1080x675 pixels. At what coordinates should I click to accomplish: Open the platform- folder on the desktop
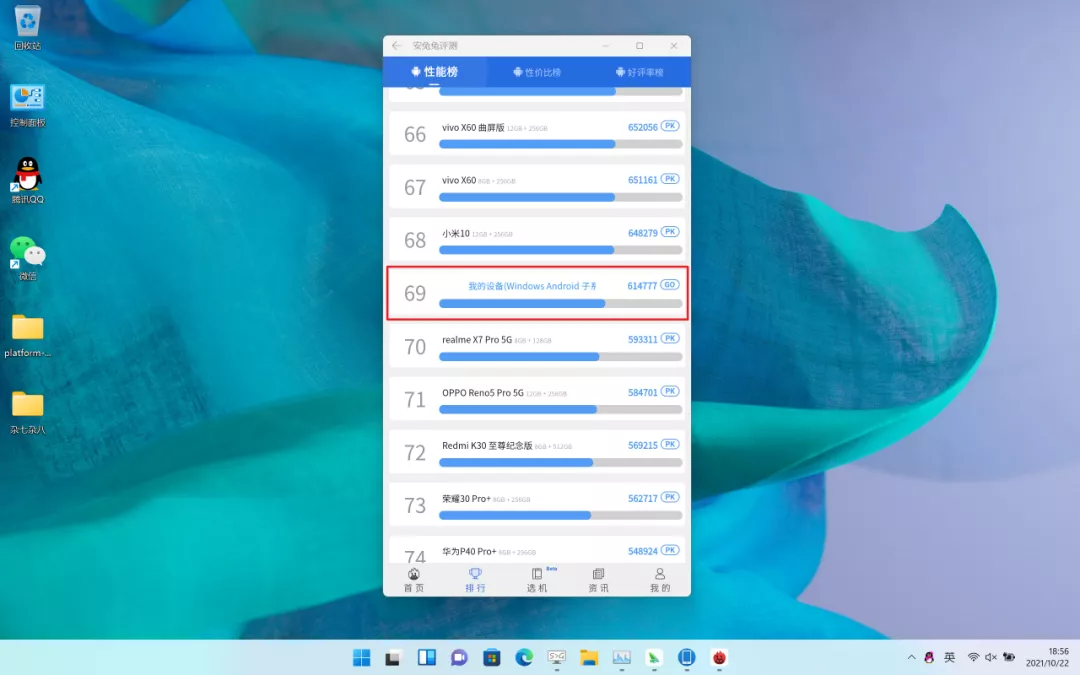coord(28,335)
